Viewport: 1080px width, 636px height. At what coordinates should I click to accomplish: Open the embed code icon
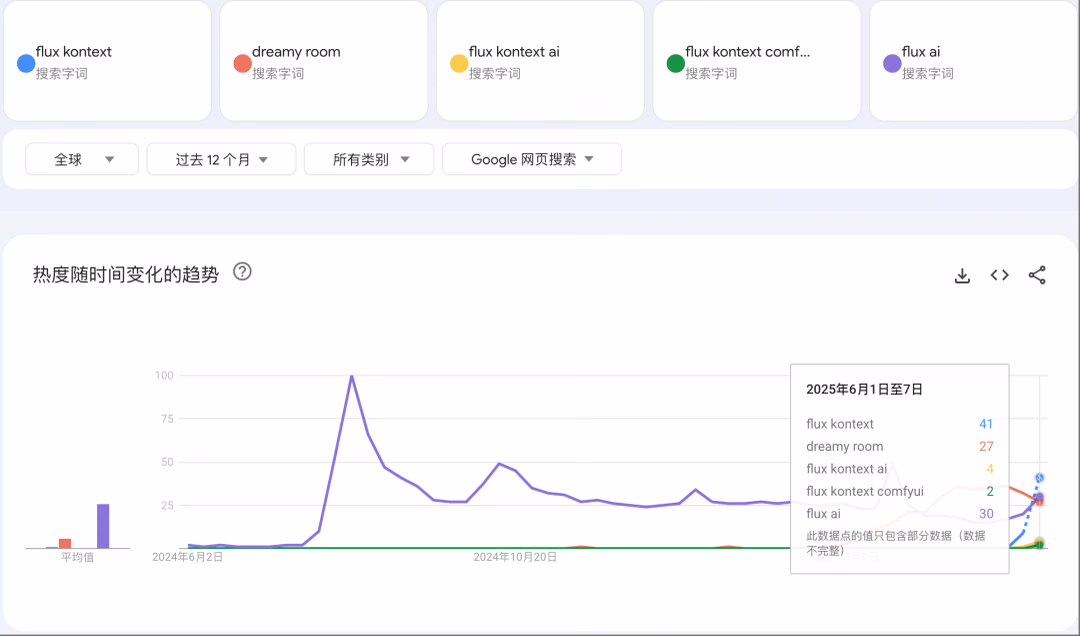(999, 276)
